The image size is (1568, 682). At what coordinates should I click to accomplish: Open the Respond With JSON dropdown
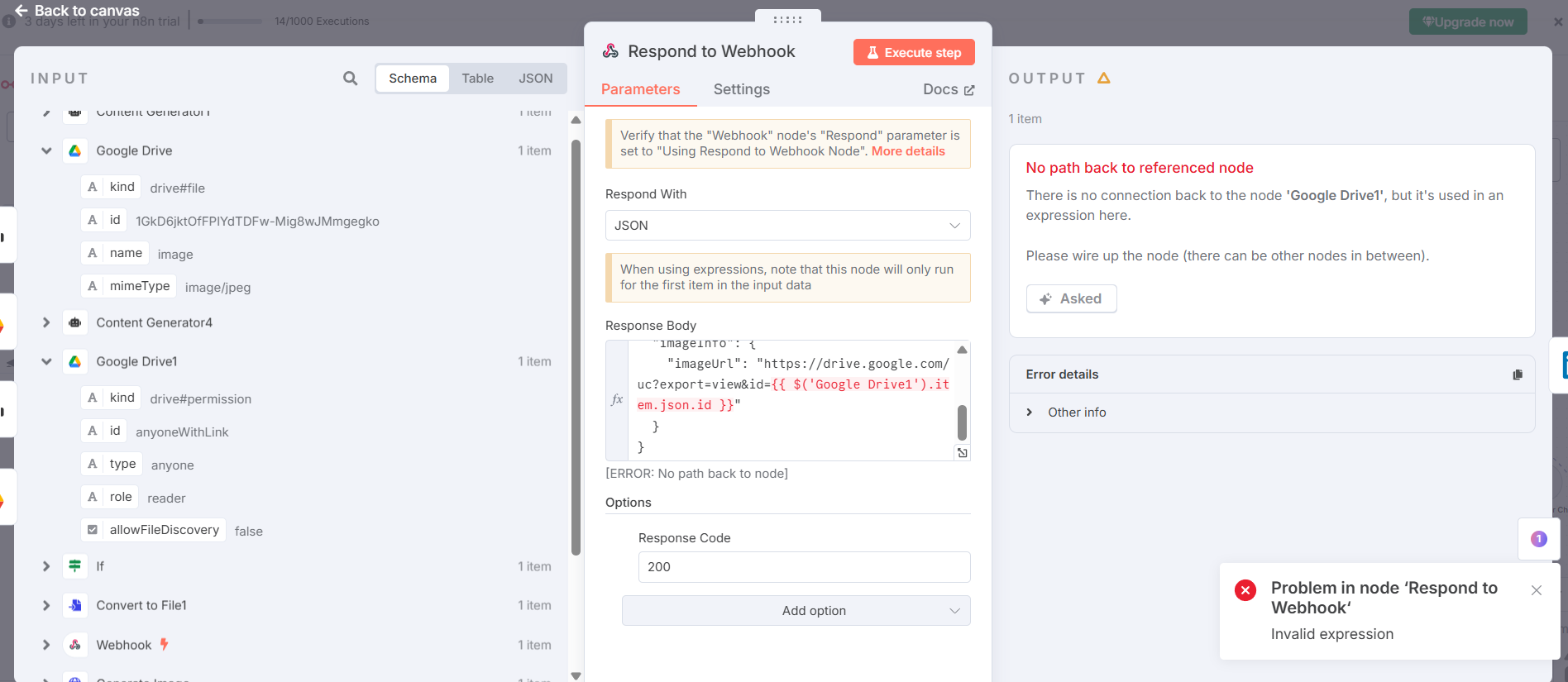point(787,226)
